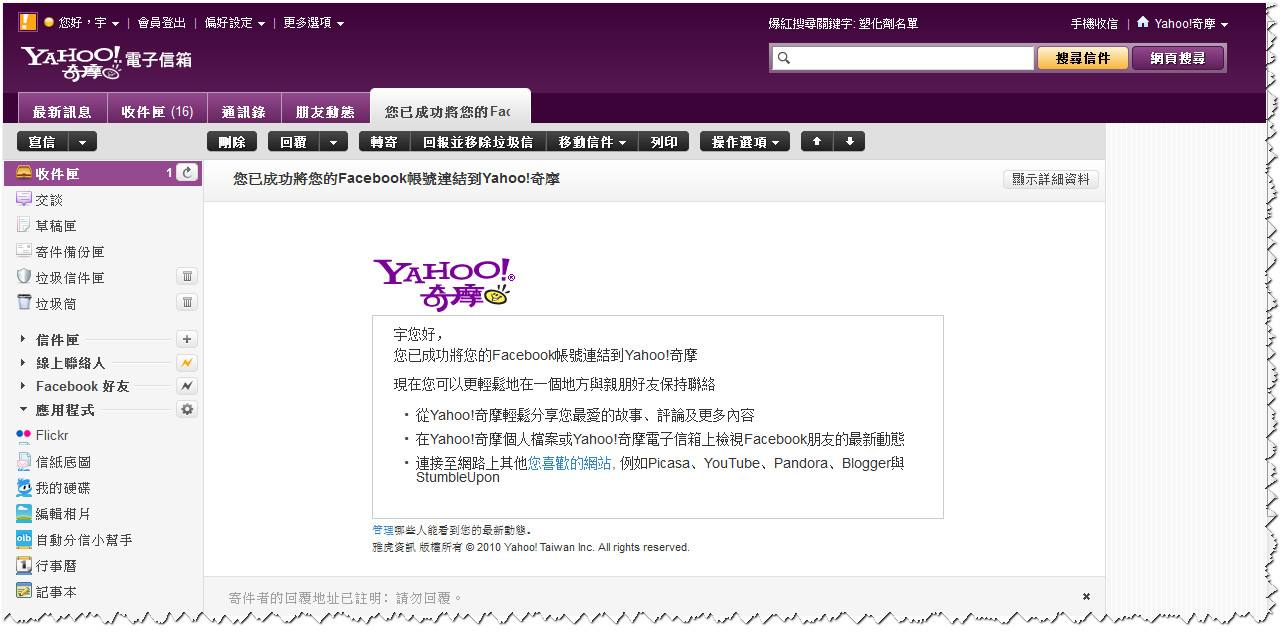Image resolution: width=1287 pixels, height=633 pixels.
Task: Click the 轉寄 forward button
Action: 384,142
